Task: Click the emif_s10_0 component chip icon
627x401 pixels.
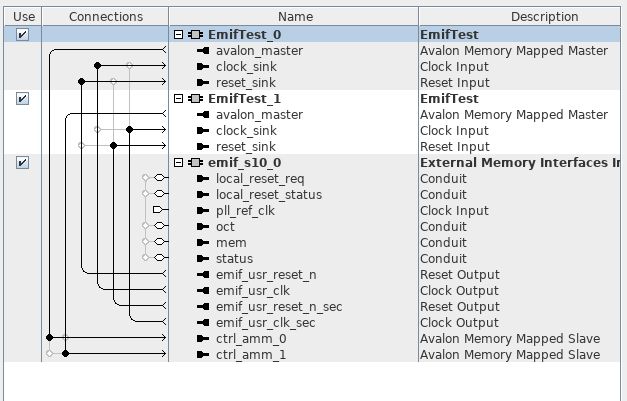Action: 196,163
